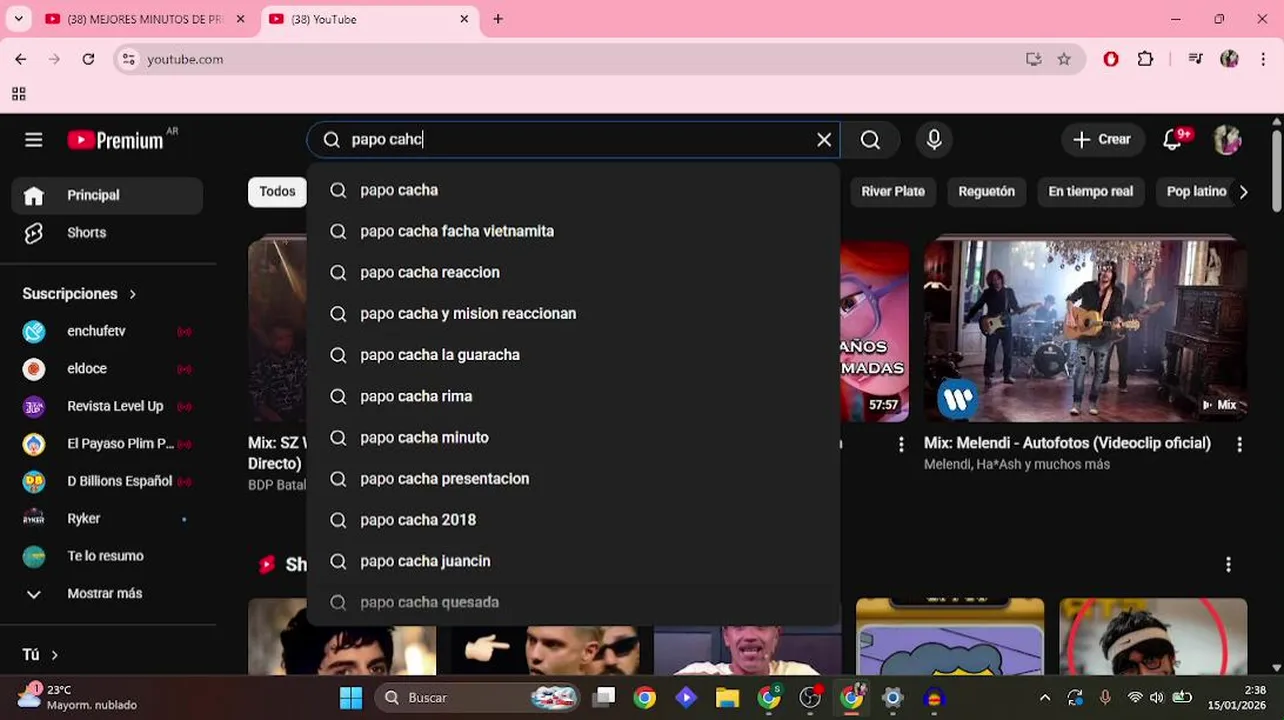The width and height of the screenshot is (1284, 720).
Task: Choose 'papo cacha presentacion' suggestion
Action: (573, 478)
